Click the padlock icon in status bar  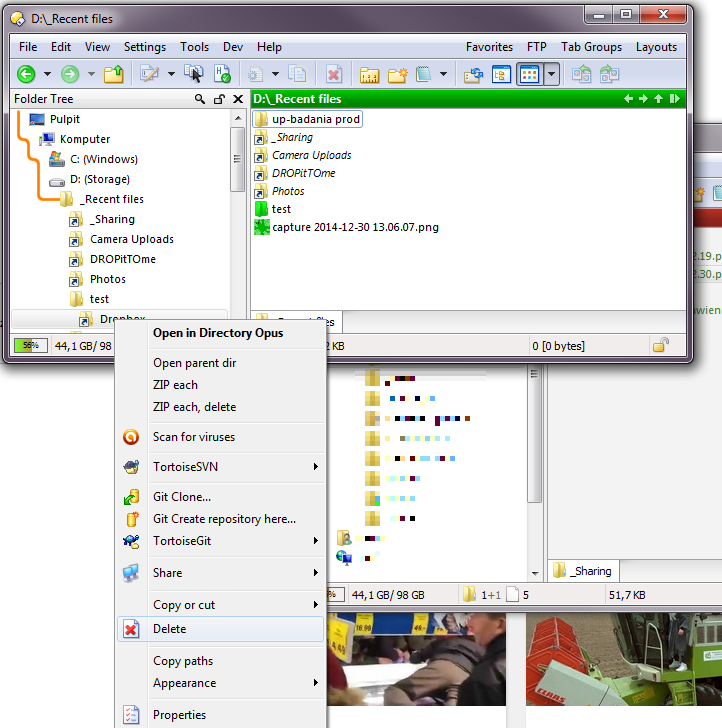pyautogui.click(x=661, y=345)
